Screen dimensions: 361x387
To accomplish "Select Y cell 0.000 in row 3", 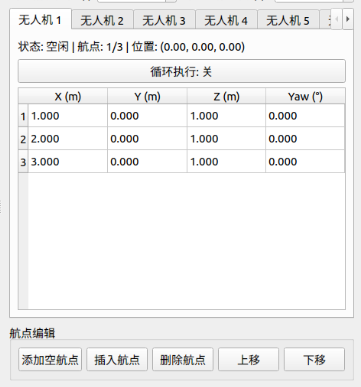I will point(147,161).
